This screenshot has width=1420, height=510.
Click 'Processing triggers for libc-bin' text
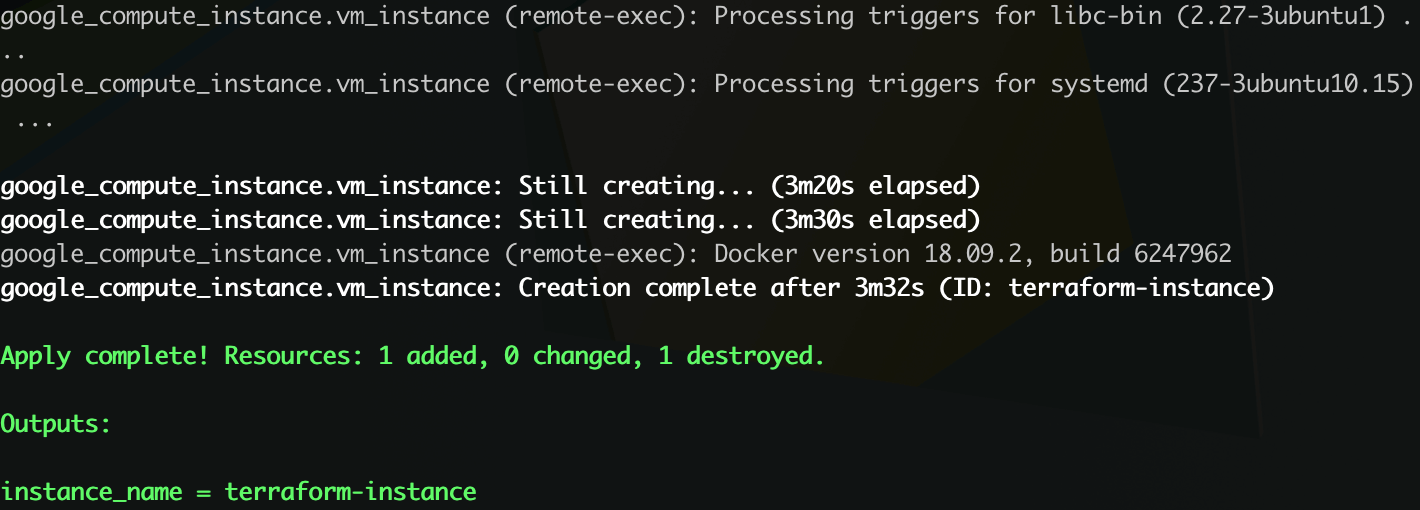pos(938,16)
